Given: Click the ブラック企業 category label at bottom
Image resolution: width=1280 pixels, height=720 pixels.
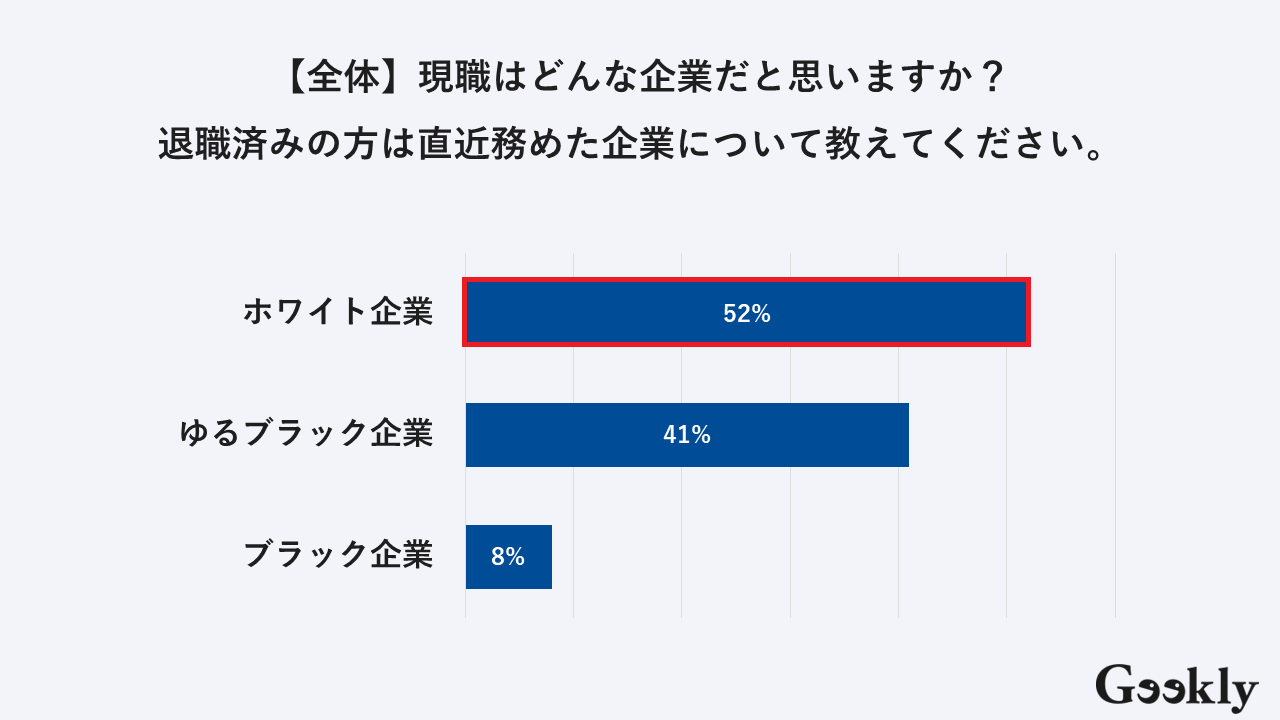Looking at the screenshot, I should click(338, 555).
